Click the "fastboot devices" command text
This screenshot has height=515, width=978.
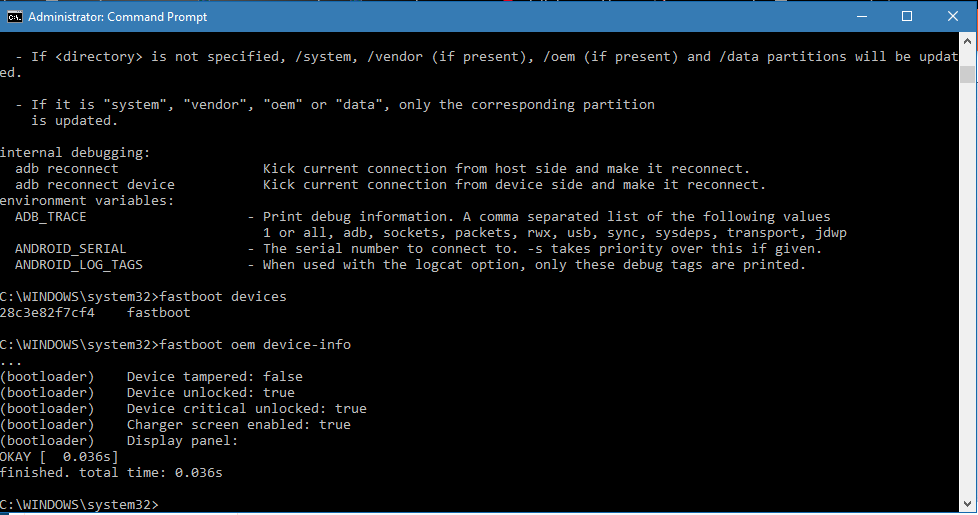click(222, 297)
